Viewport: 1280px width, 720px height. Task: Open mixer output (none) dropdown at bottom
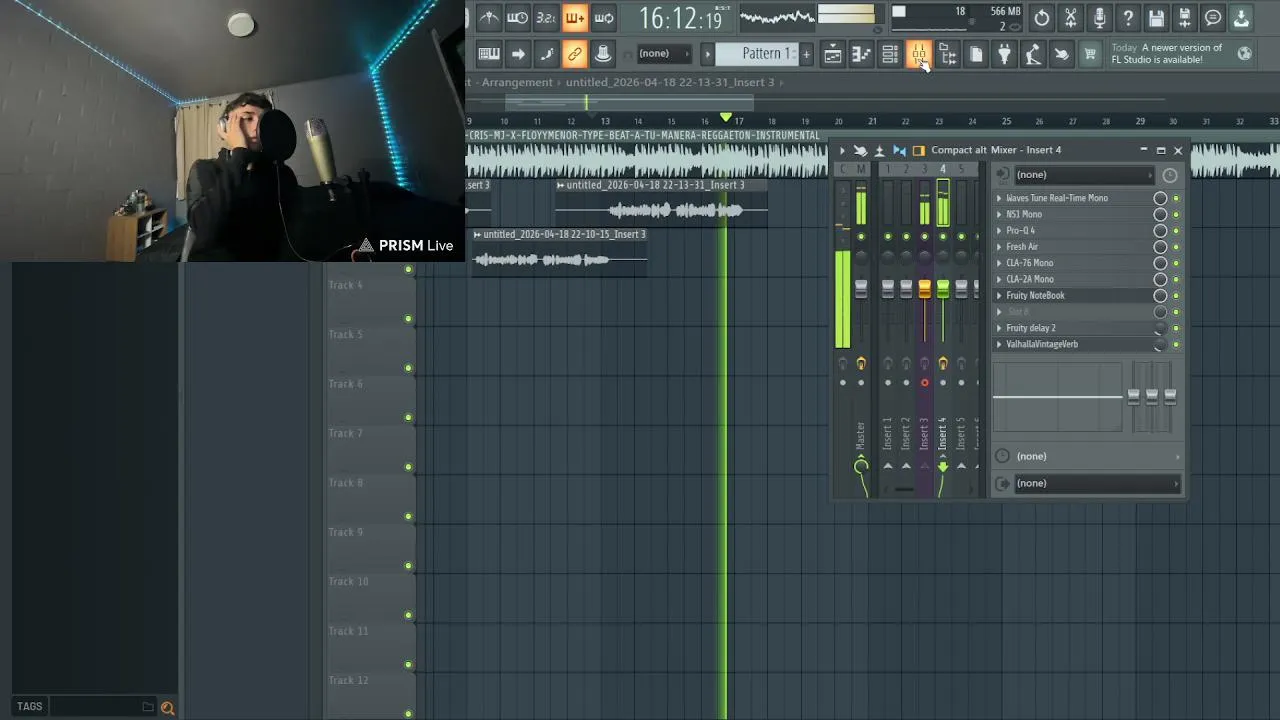click(1097, 484)
